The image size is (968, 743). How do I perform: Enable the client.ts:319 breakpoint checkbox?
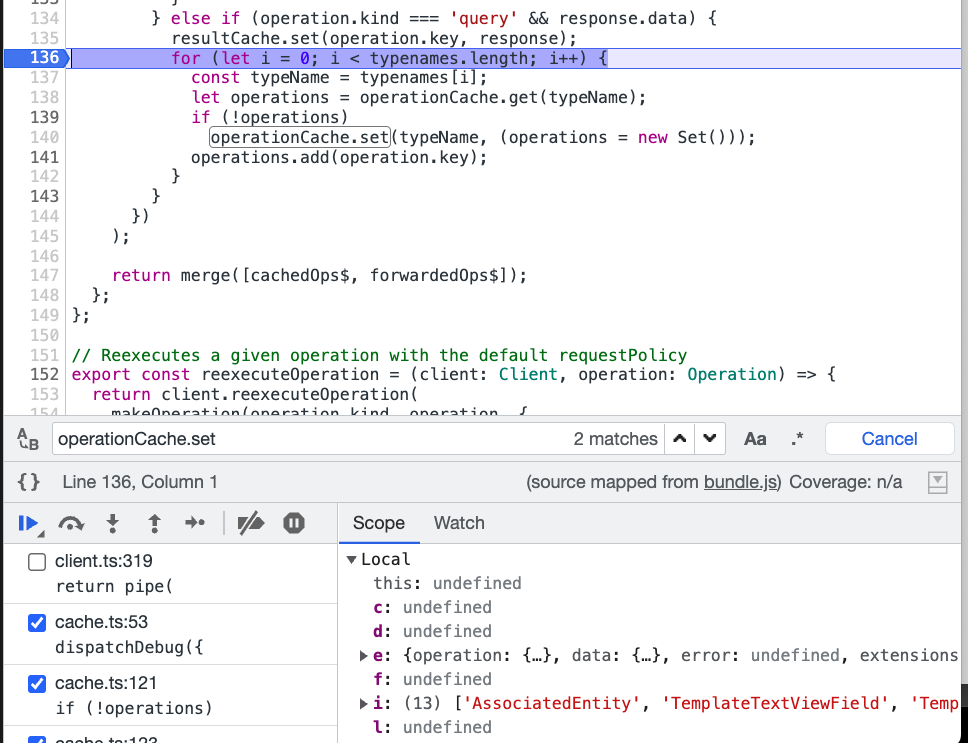36,561
